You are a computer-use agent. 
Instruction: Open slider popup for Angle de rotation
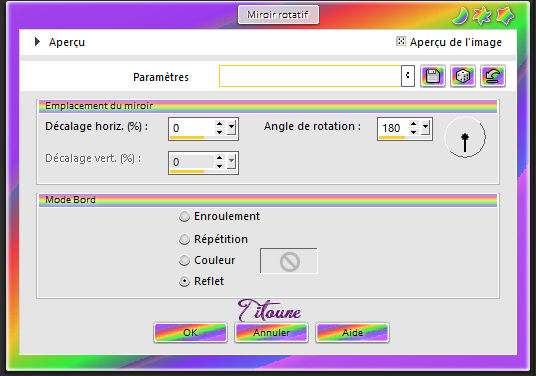(x=425, y=127)
